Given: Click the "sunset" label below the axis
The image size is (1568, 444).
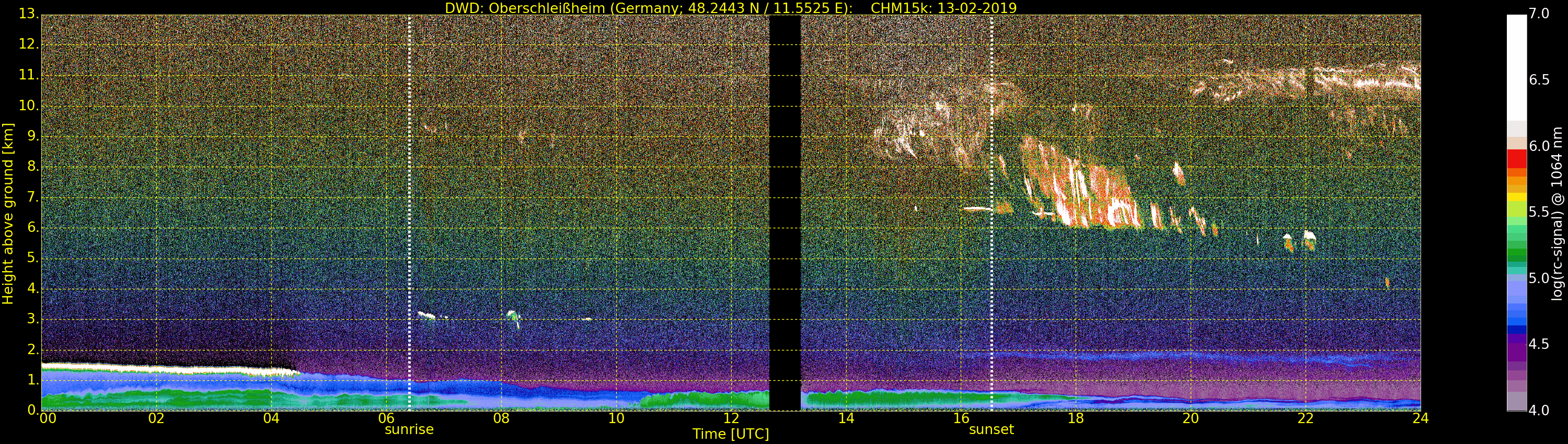Looking at the screenshot, I should pos(991,429).
